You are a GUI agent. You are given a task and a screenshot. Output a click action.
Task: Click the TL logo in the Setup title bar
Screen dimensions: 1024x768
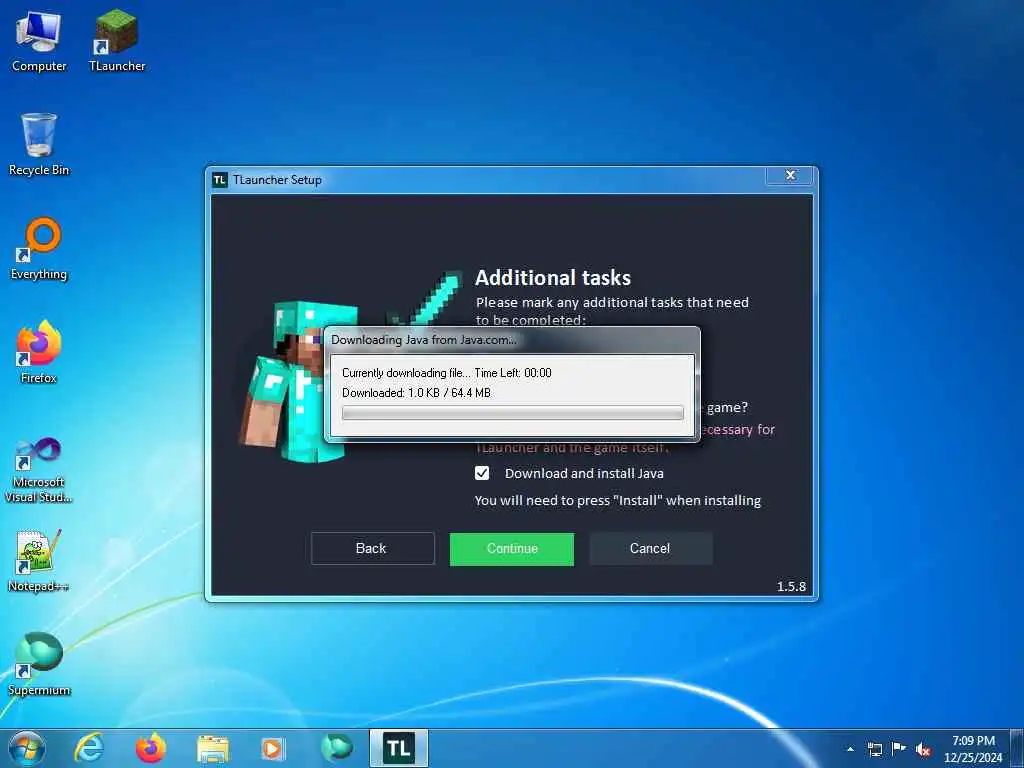click(220, 180)
